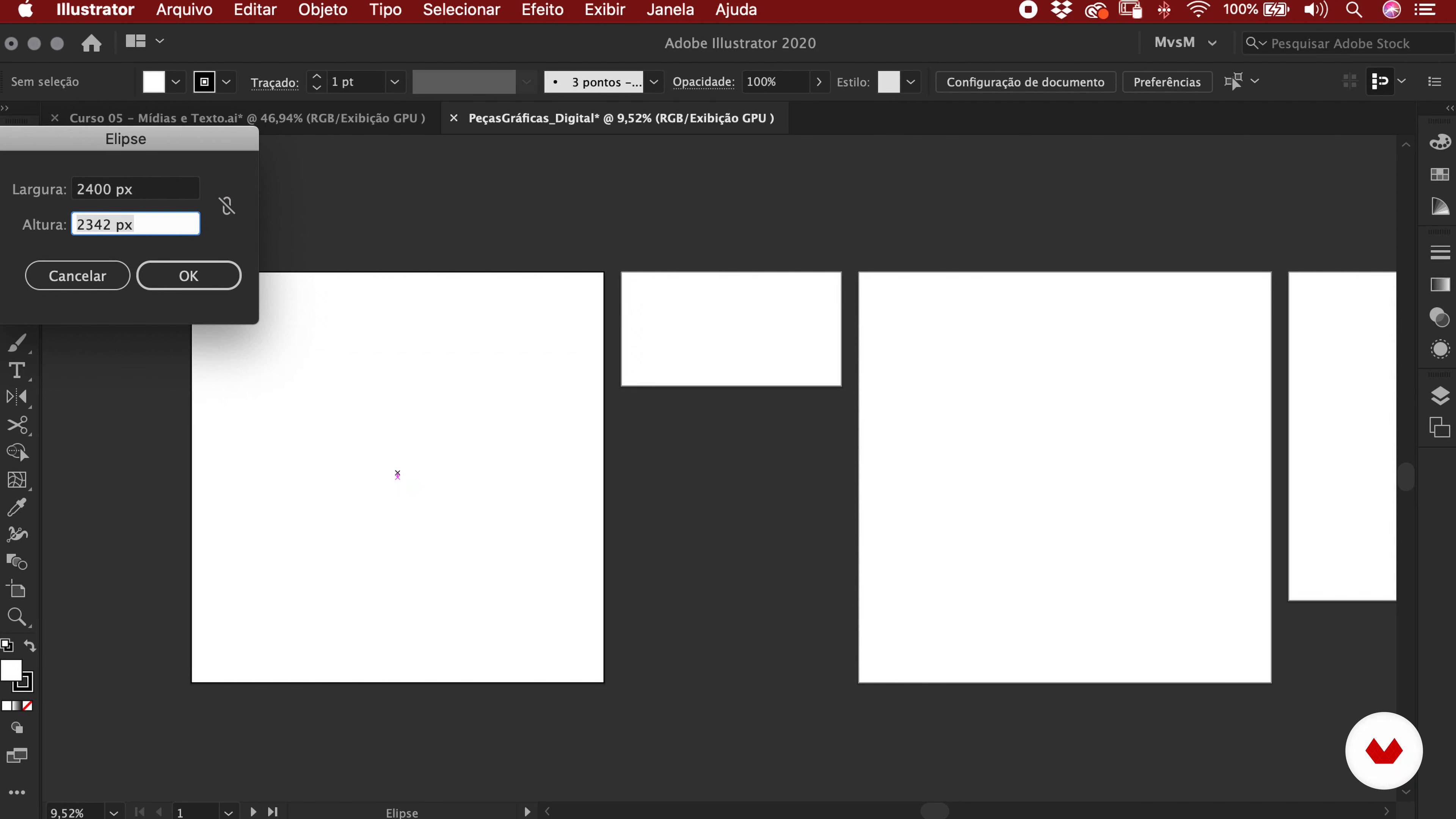This screenshot has width=1456, height=819.
Task: Click the Largura input field
Action: [136, 188]
